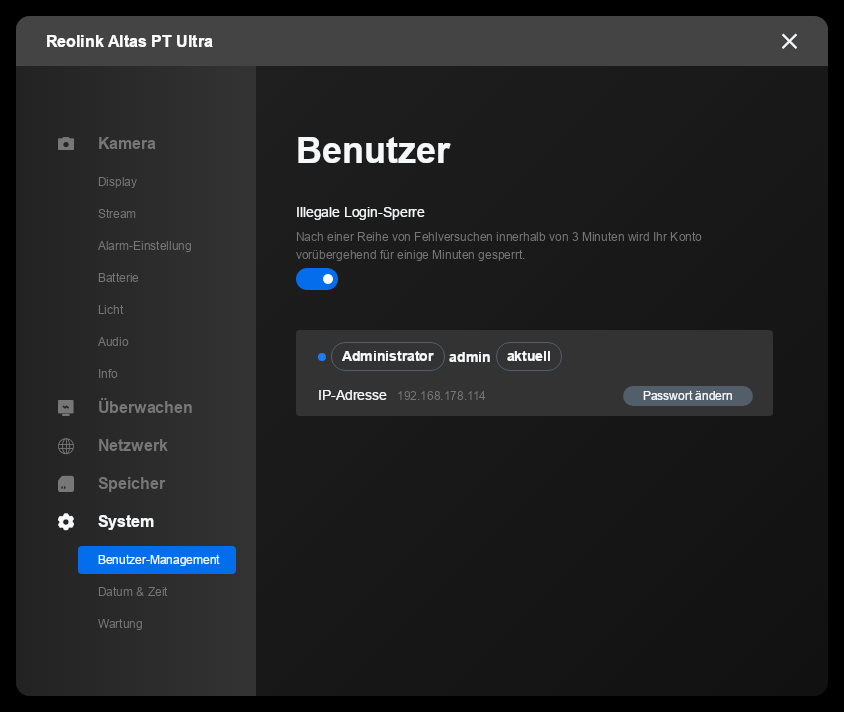Expand the Überwachen section
Viewport: 844px width, 712px height.
144,408
